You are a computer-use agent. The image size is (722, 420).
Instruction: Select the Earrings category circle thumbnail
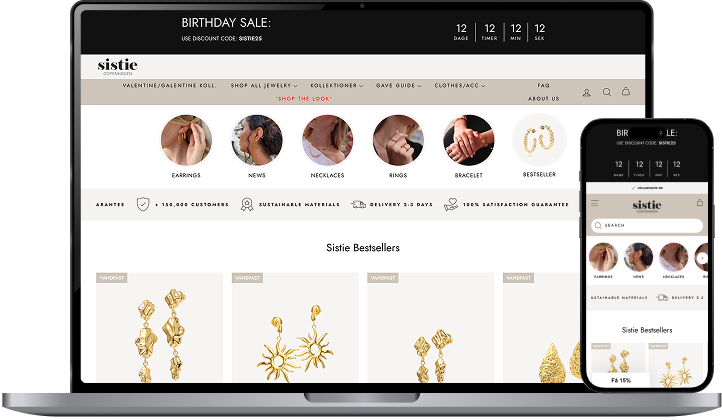click(x=186, y=140)
